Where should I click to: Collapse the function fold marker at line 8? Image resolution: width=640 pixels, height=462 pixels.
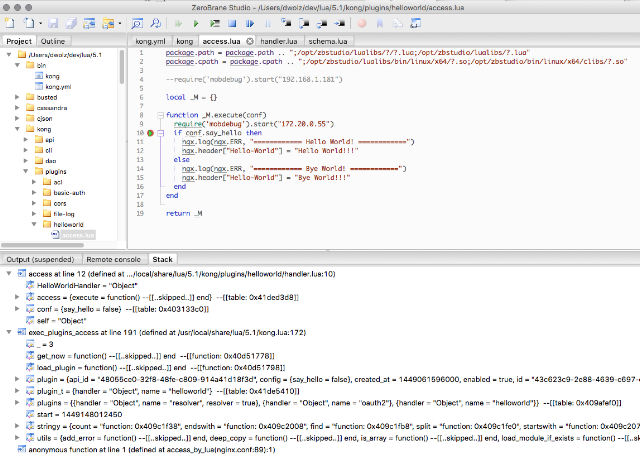click(x=161, y=116)
